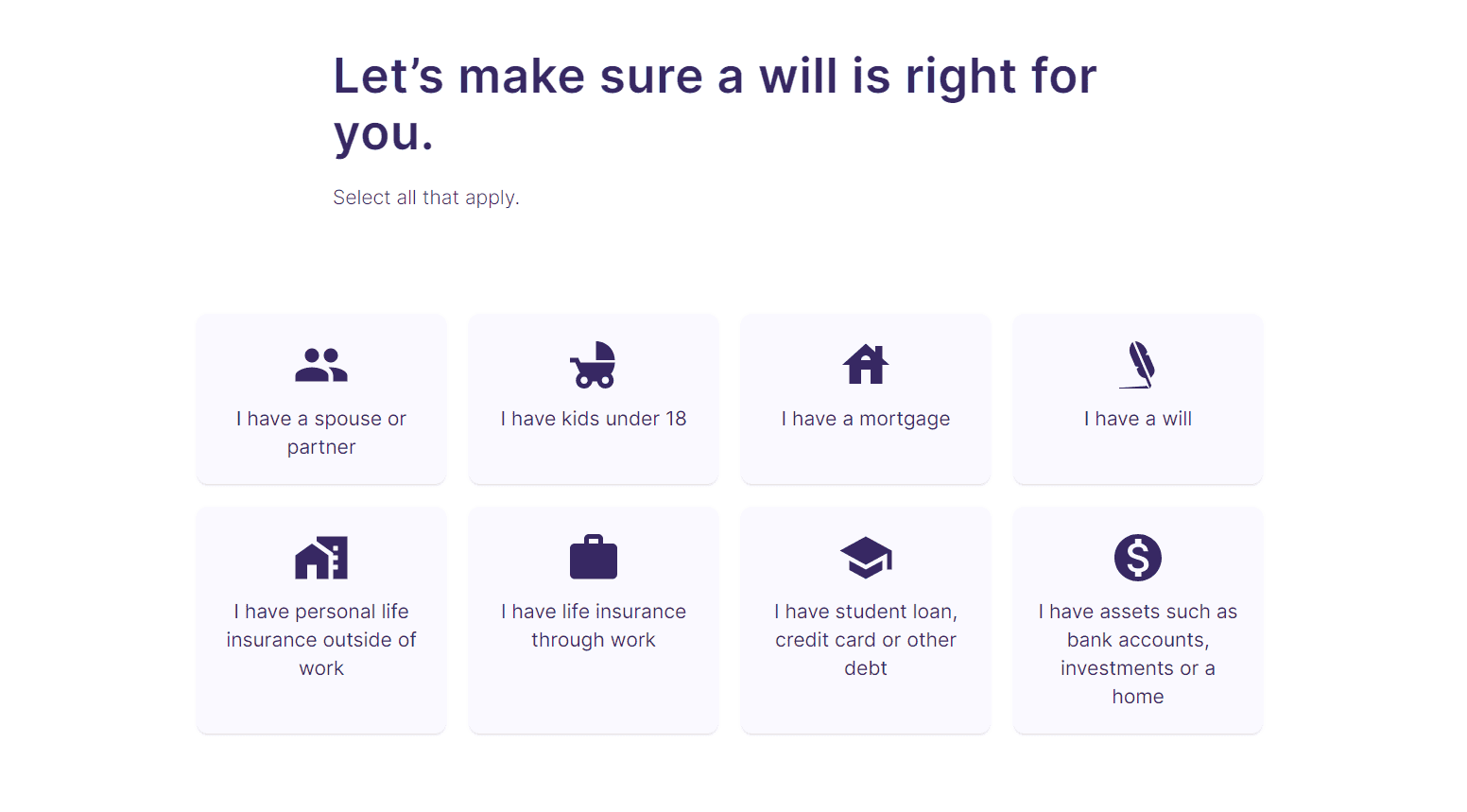
Task: Choose "I have student loan, credit card or other debt"
Action: pos(866,640)
